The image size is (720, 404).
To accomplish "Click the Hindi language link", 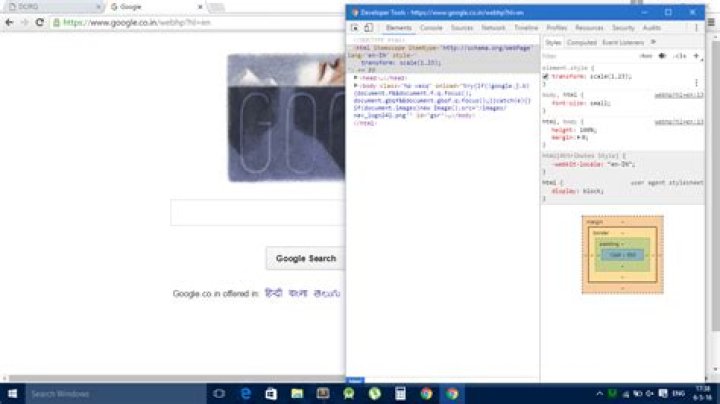I will click(274, 293).
